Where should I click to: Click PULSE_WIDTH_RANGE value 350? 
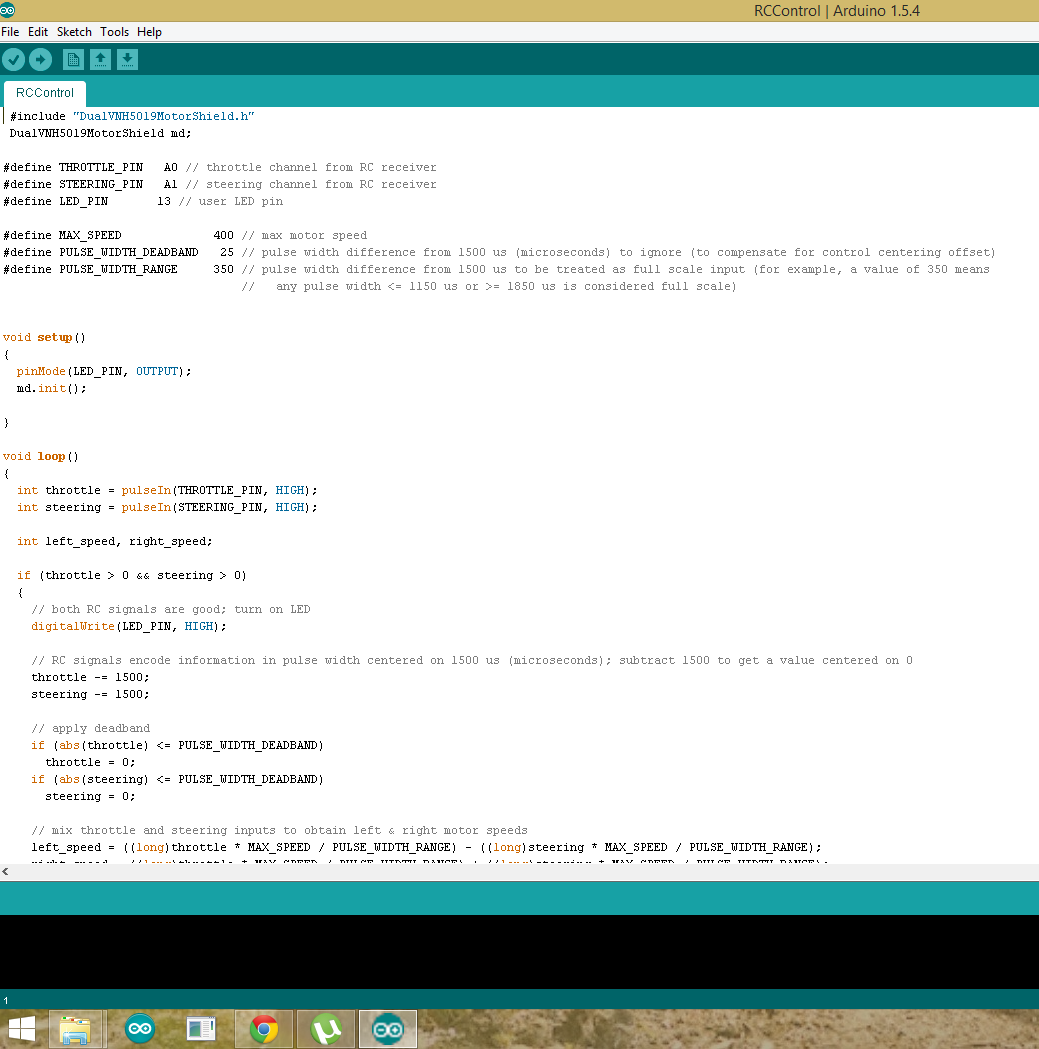(x=223, y=270)
